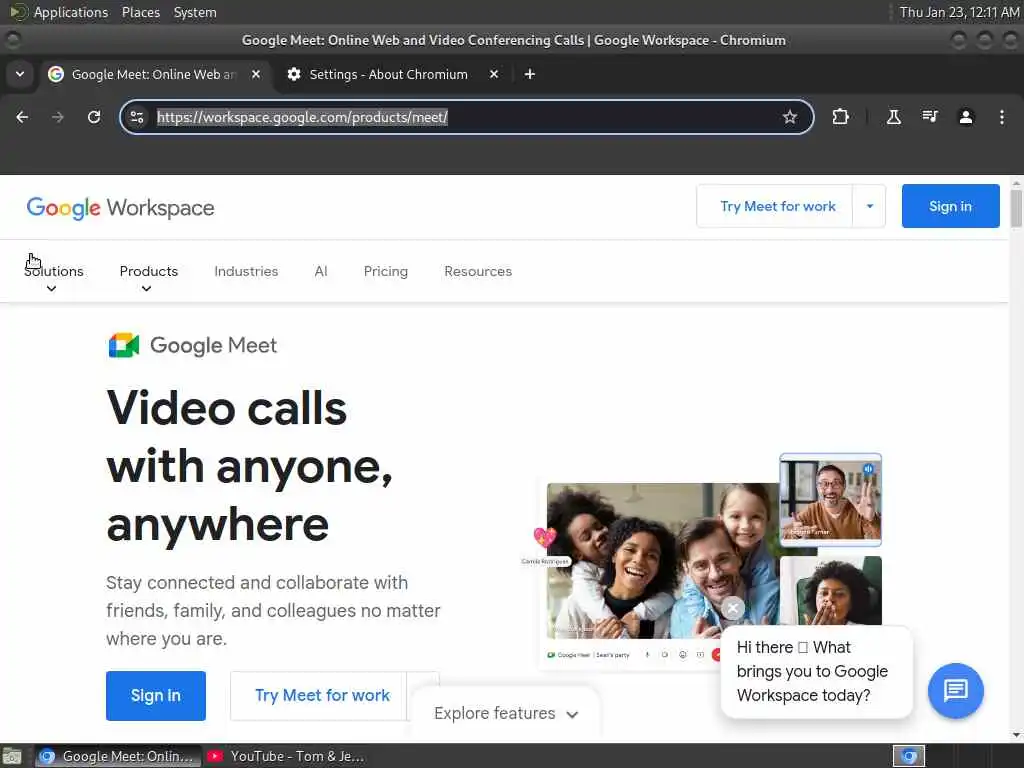Click the Video calls with anyone heading
The height and width of the screenshot is (768, 1024).
point(249,466)
